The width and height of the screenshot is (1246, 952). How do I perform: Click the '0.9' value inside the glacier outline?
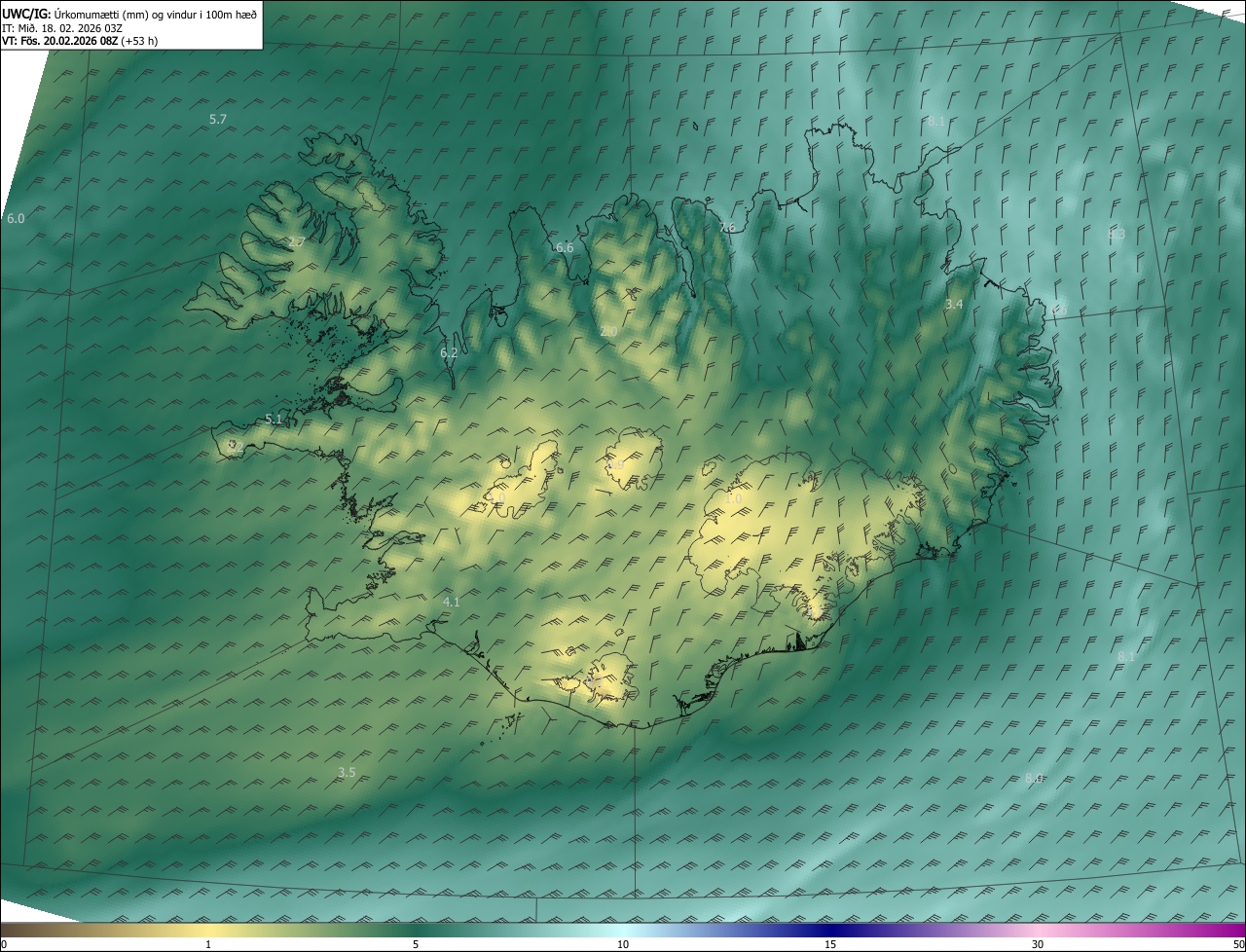coord(615,465)
